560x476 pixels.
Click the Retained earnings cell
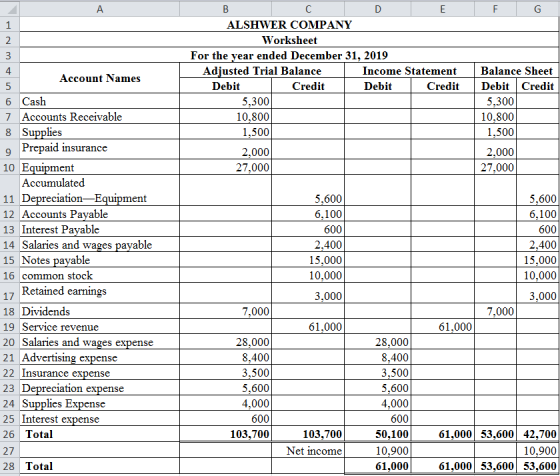(100, 293)
